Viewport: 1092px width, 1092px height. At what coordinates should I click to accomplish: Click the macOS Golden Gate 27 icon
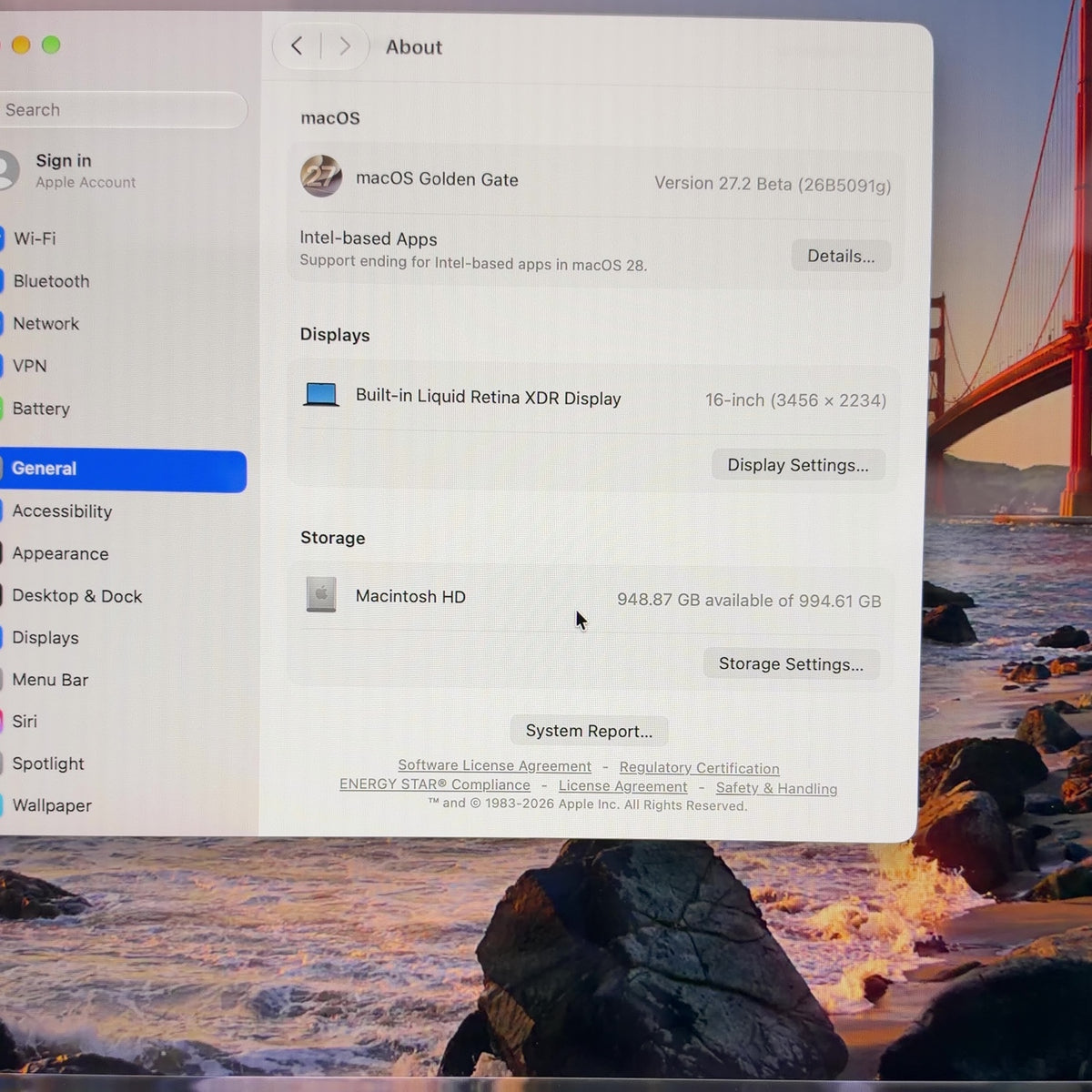(x=321, y=176)
